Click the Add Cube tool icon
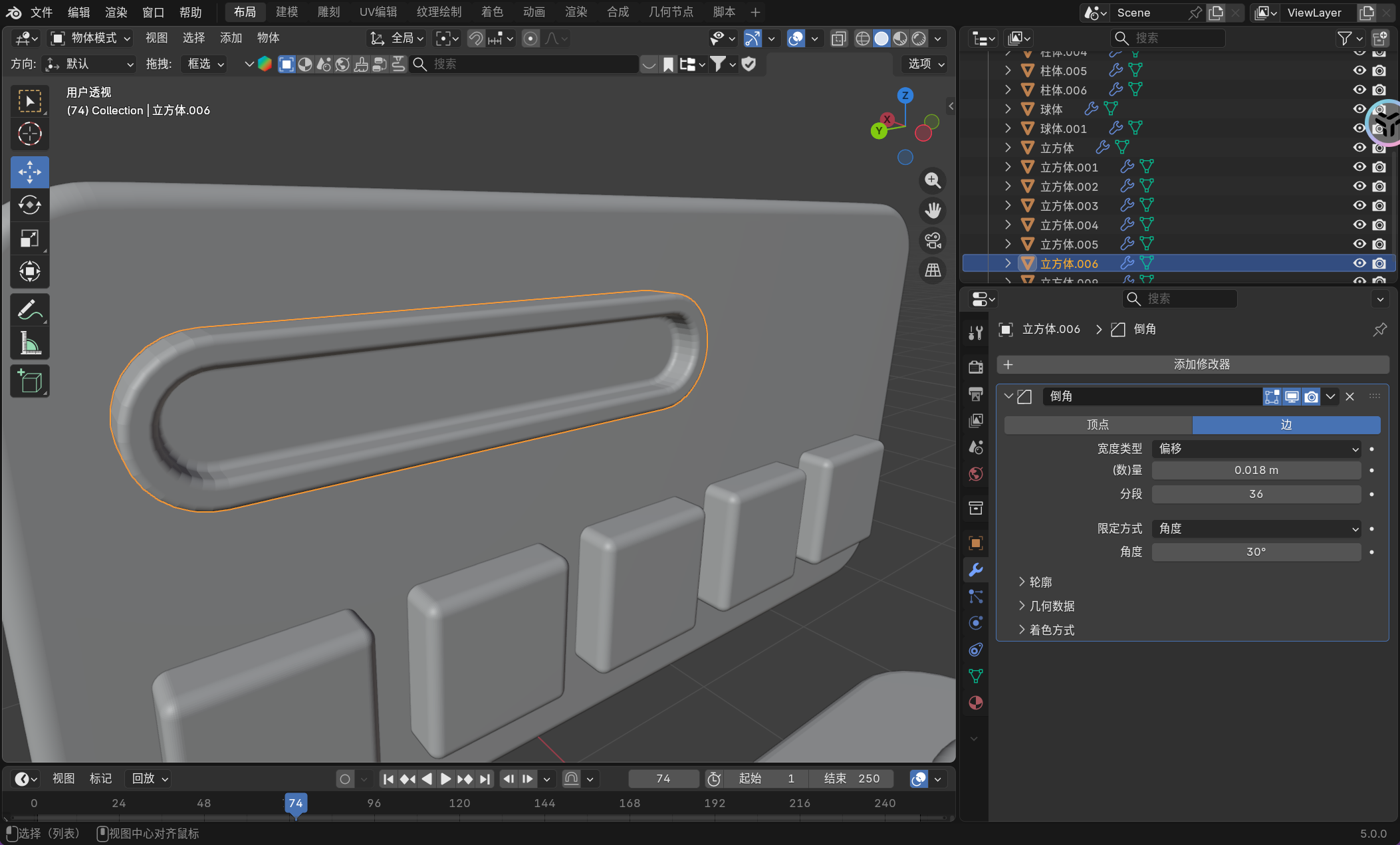Image resolution: width=1400 pixels, height=845 pixels. [x=29, y=382]
